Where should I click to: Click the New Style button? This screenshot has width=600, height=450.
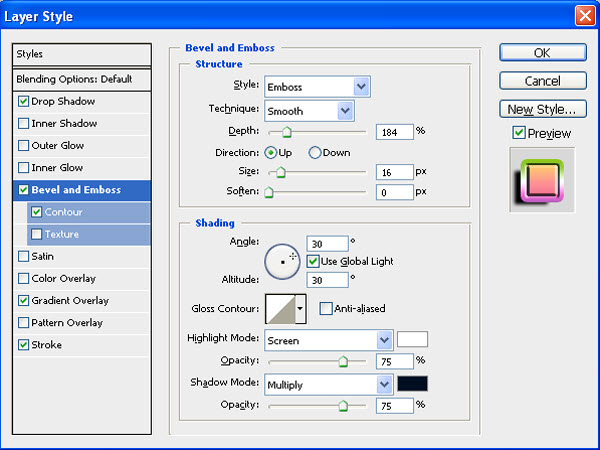click(541, 109)
